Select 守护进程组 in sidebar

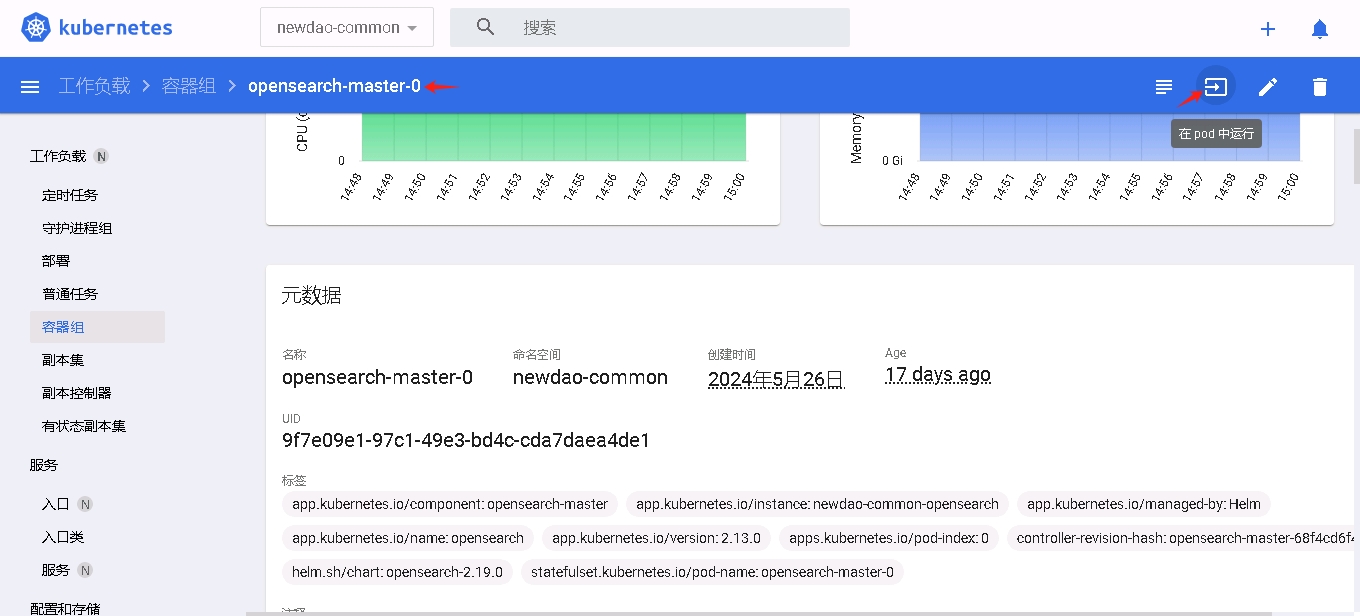pos(77,228)
